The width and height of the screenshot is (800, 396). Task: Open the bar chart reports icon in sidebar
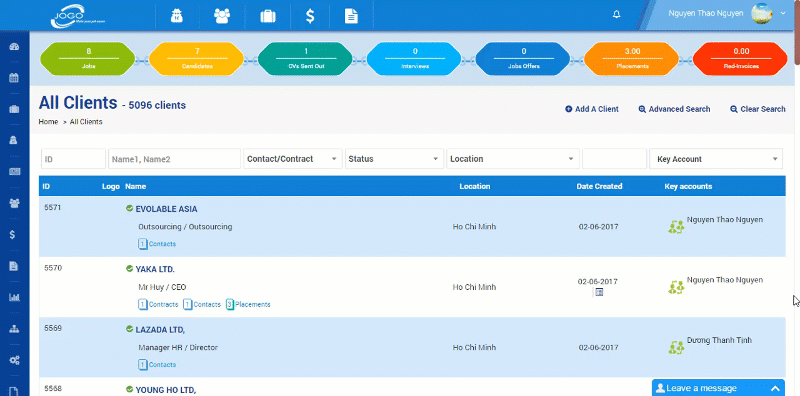pyautogui.click(x=14, y=298)
